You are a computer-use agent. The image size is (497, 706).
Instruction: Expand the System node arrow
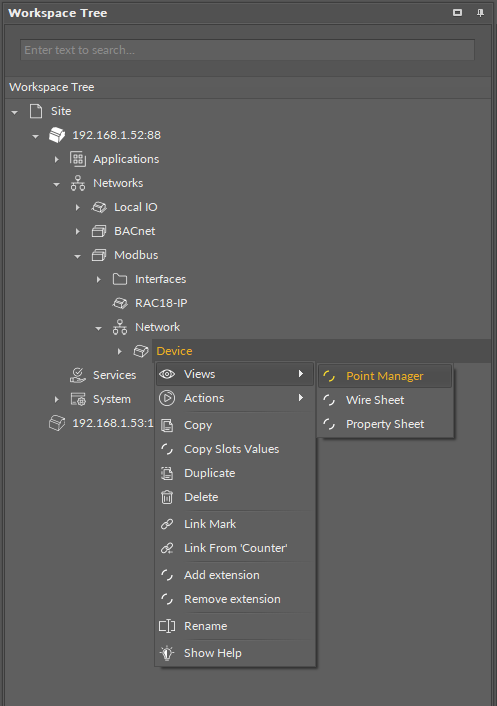click(x=57, y=399)
